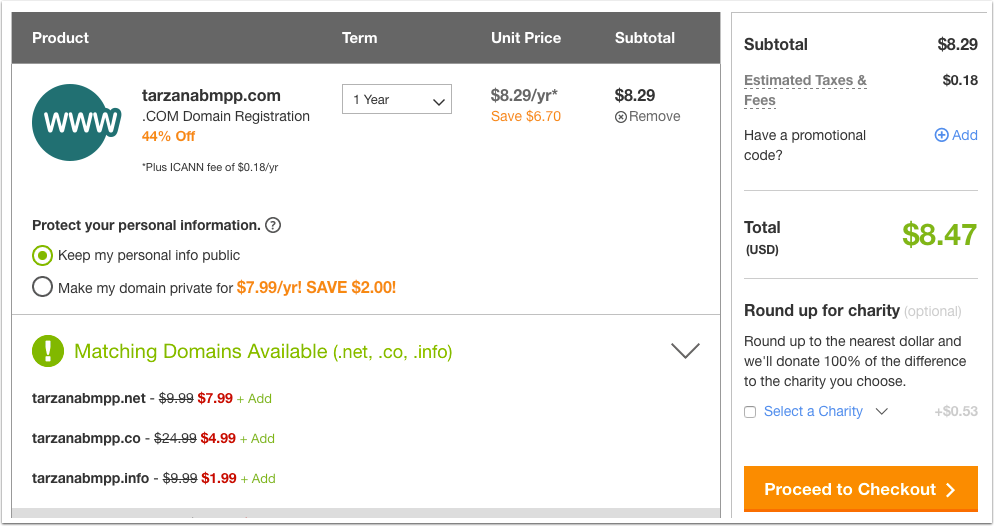Click the Unit Price column header
The height and width of the screenshot is (526, 994).
point(525,38)
